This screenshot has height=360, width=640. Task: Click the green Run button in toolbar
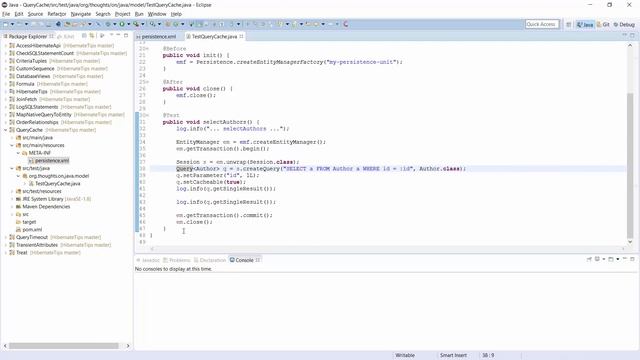[122, 24]
